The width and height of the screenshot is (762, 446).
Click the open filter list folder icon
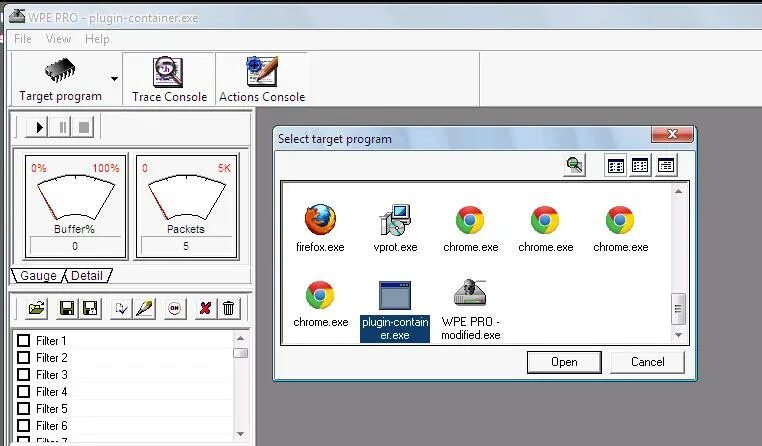37,309
